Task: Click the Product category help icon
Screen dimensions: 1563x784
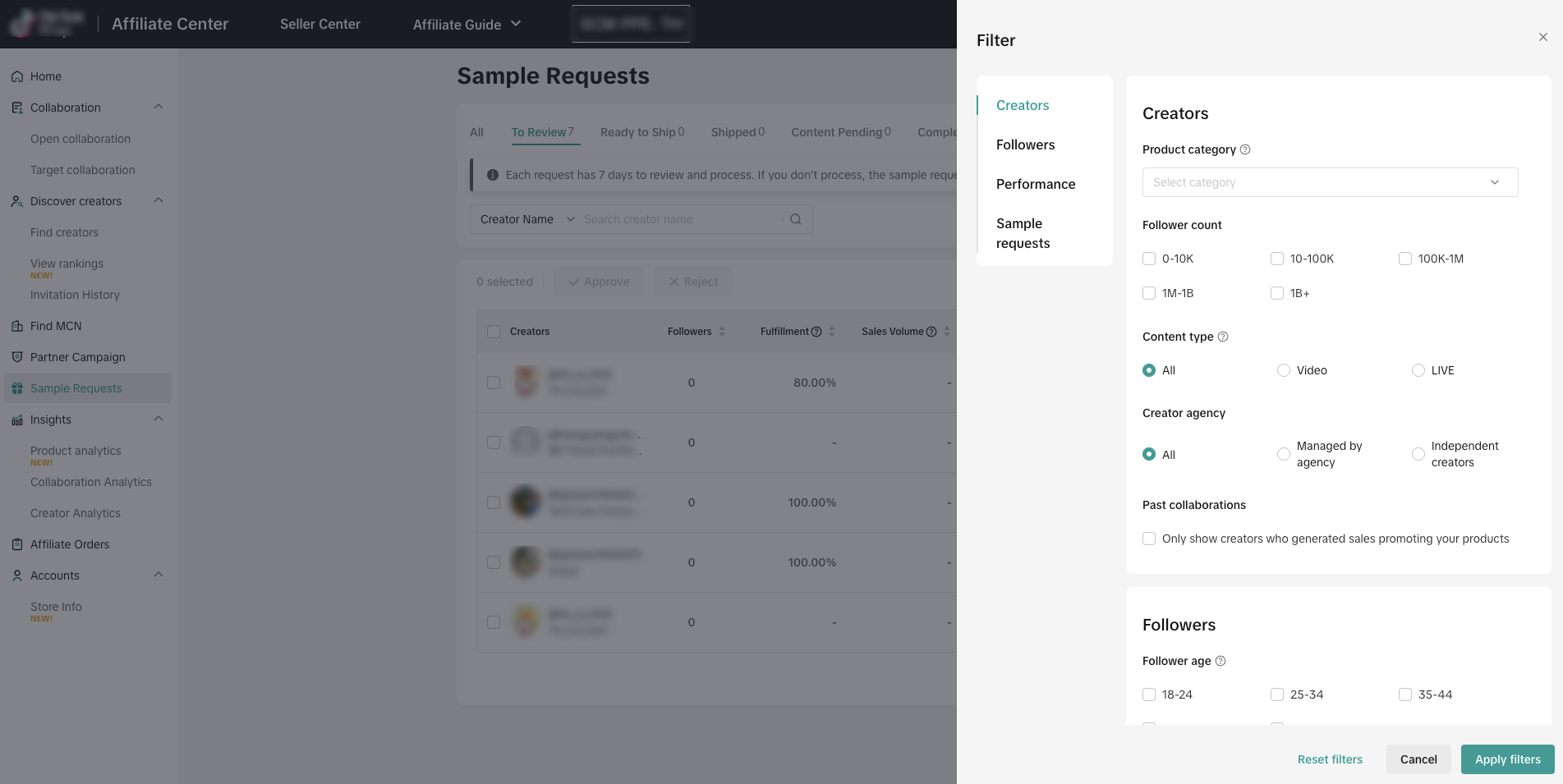Action: click(x=1245, y=149)
